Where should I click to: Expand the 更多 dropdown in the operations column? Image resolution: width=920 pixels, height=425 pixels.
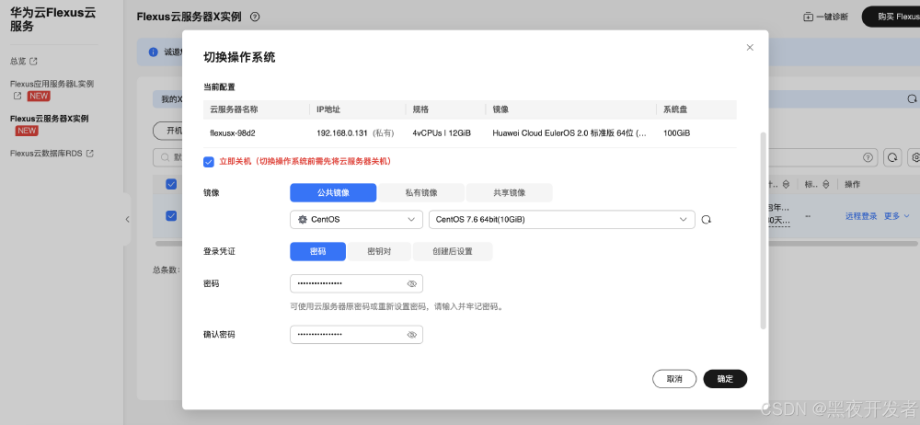(897, 216)
